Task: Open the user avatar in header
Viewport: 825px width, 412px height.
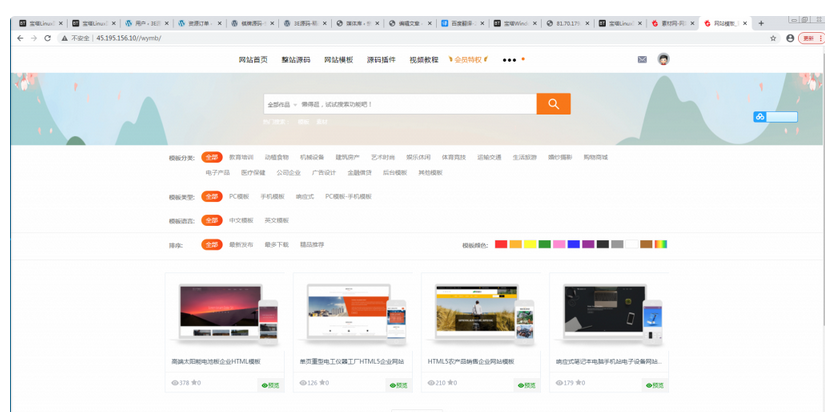Action: (663, 59)
